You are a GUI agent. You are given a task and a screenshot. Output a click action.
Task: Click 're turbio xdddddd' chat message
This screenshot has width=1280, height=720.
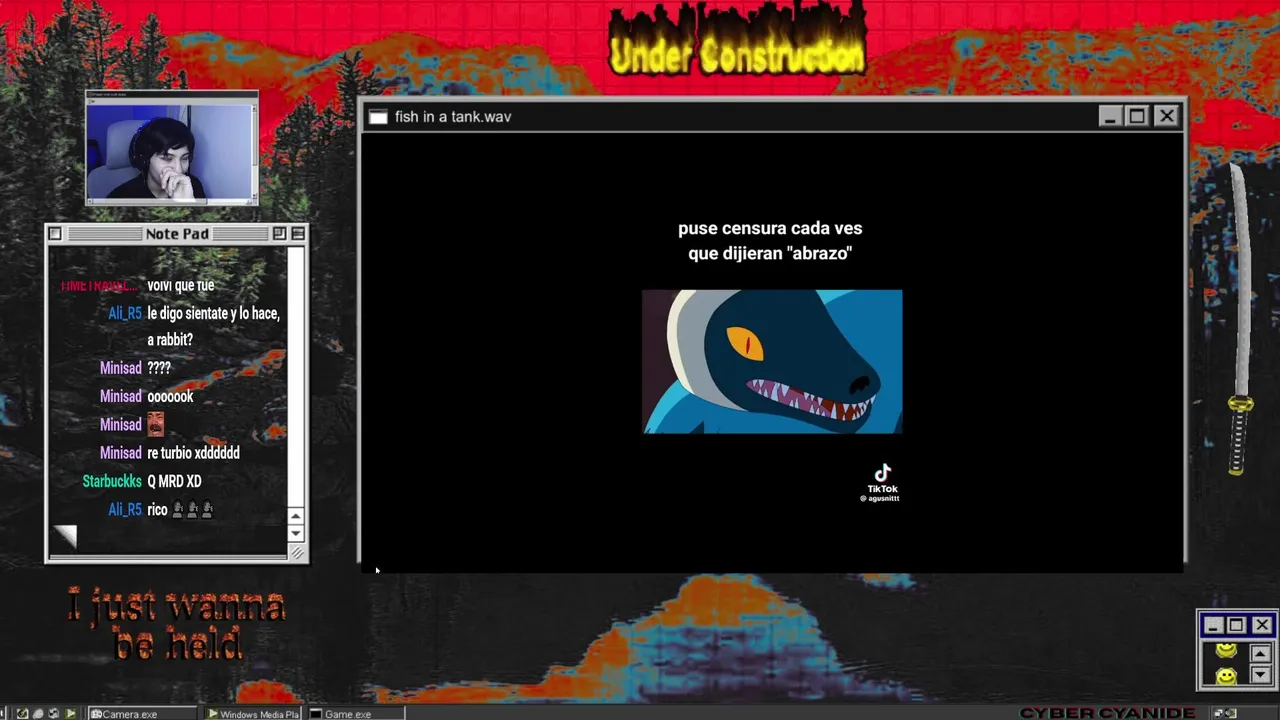point(193,453)
